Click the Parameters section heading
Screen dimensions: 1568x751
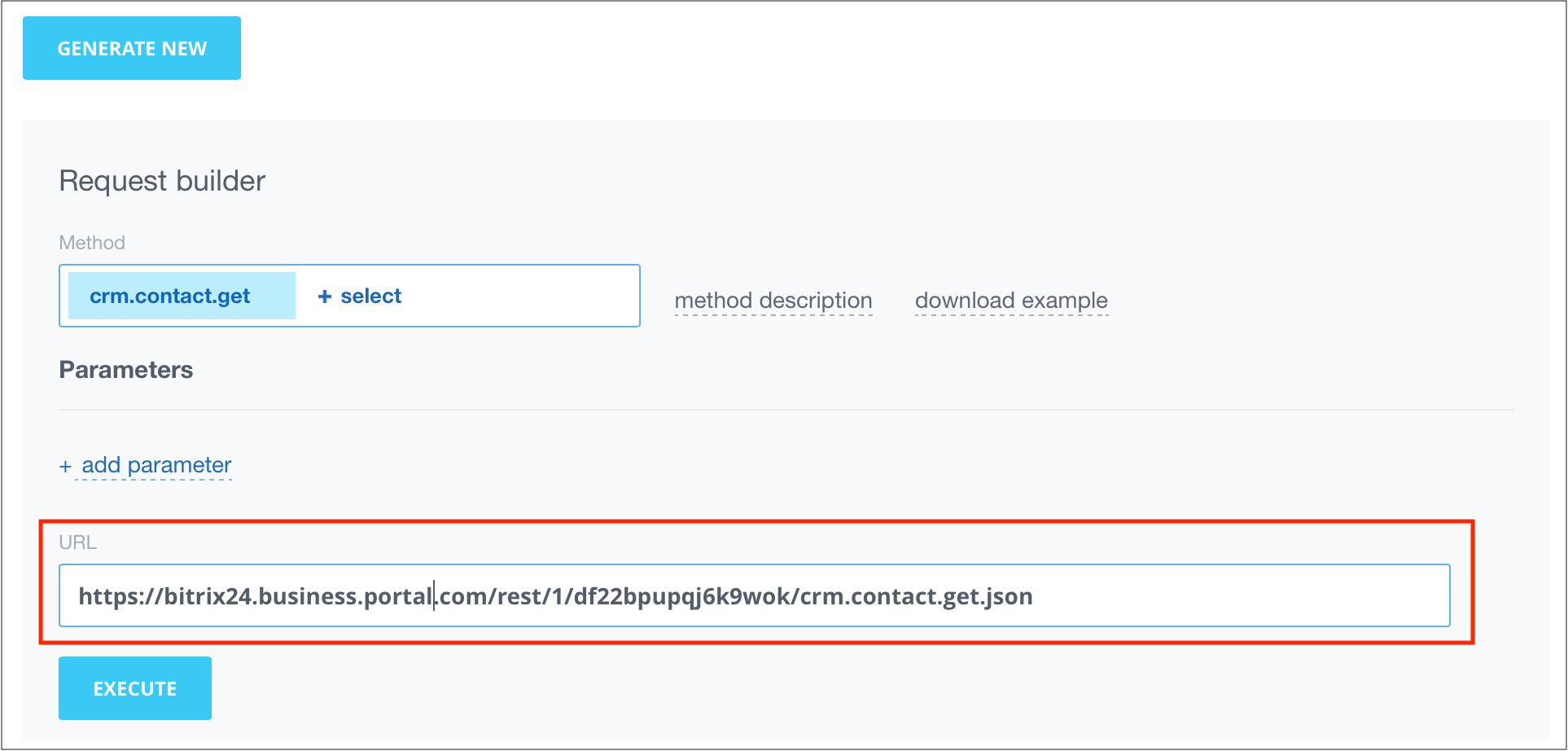(125, 370)
